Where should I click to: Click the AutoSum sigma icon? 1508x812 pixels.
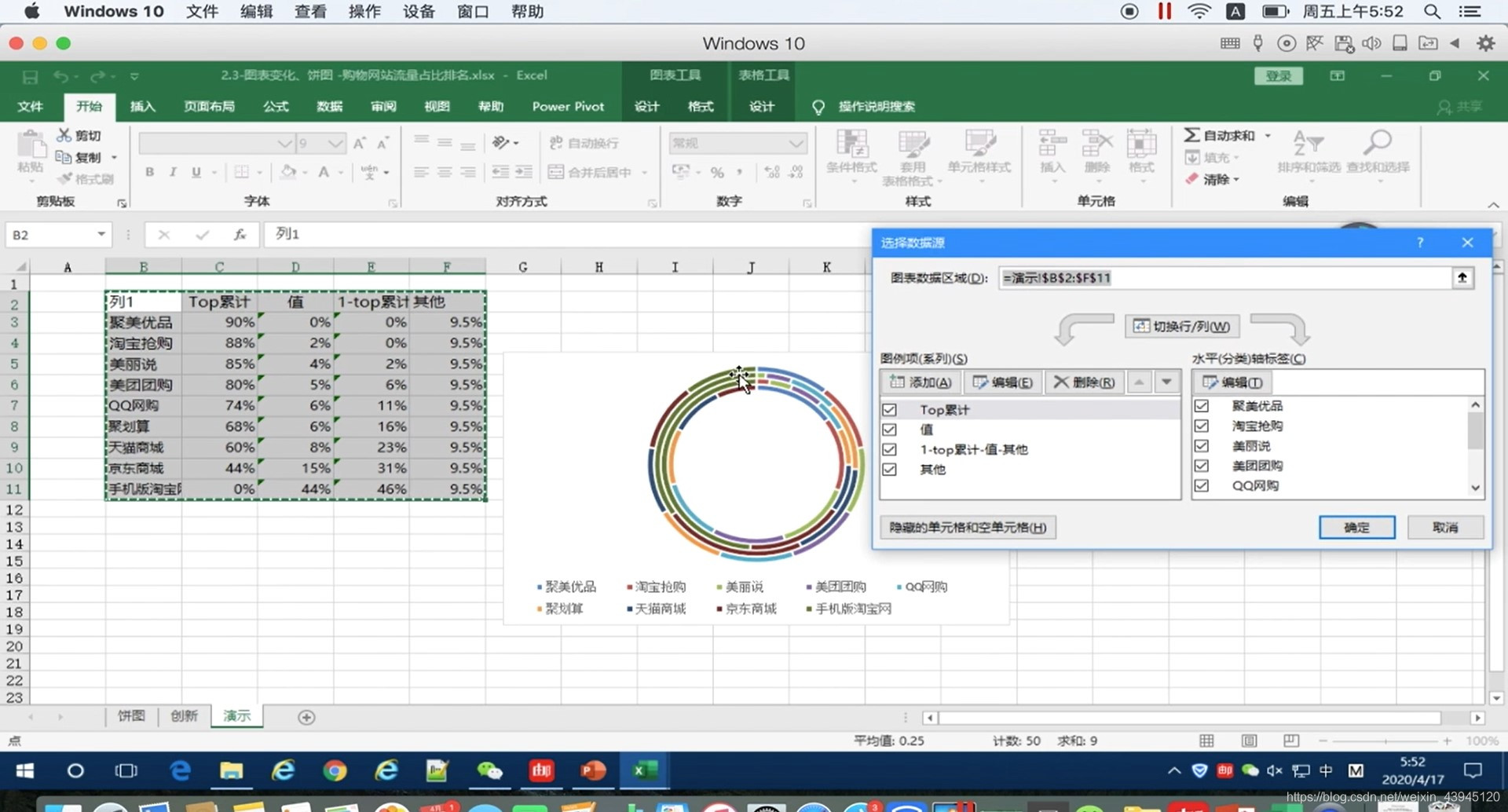[1191, 135]
